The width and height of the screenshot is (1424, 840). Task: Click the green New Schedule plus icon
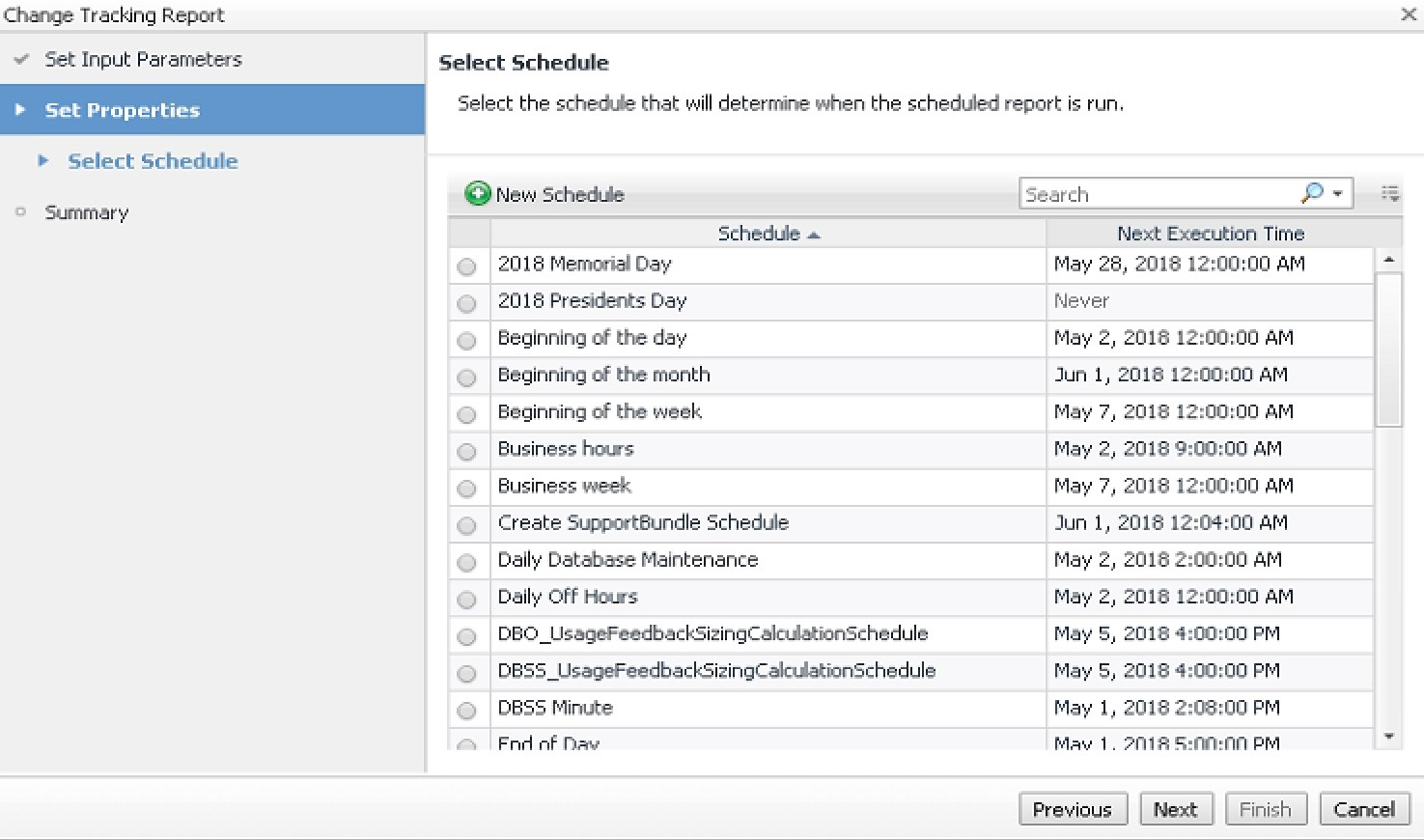tap(477, 194)
